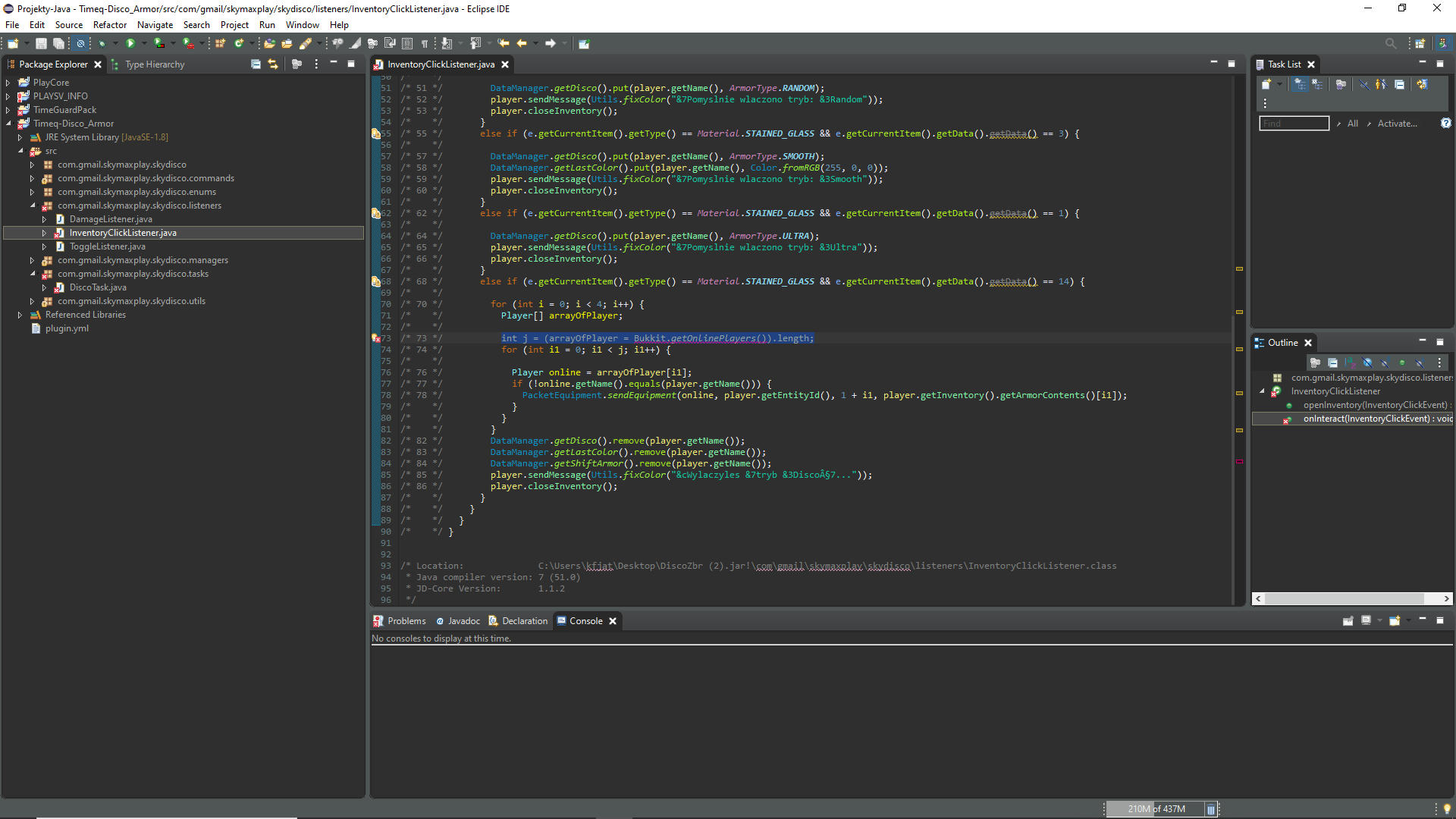Click Open Perspective icon at top right
This screenshot has width=1456, height=819.
tap(1420, 44)
